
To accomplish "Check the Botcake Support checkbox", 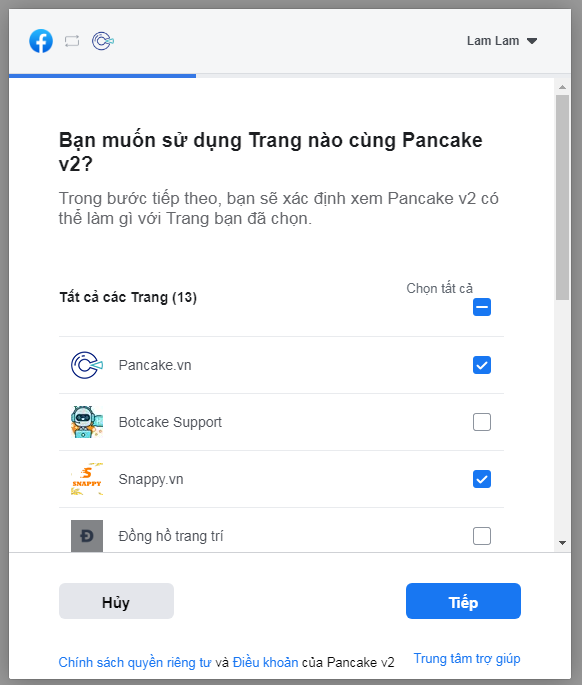I will [x=482, y=422].
